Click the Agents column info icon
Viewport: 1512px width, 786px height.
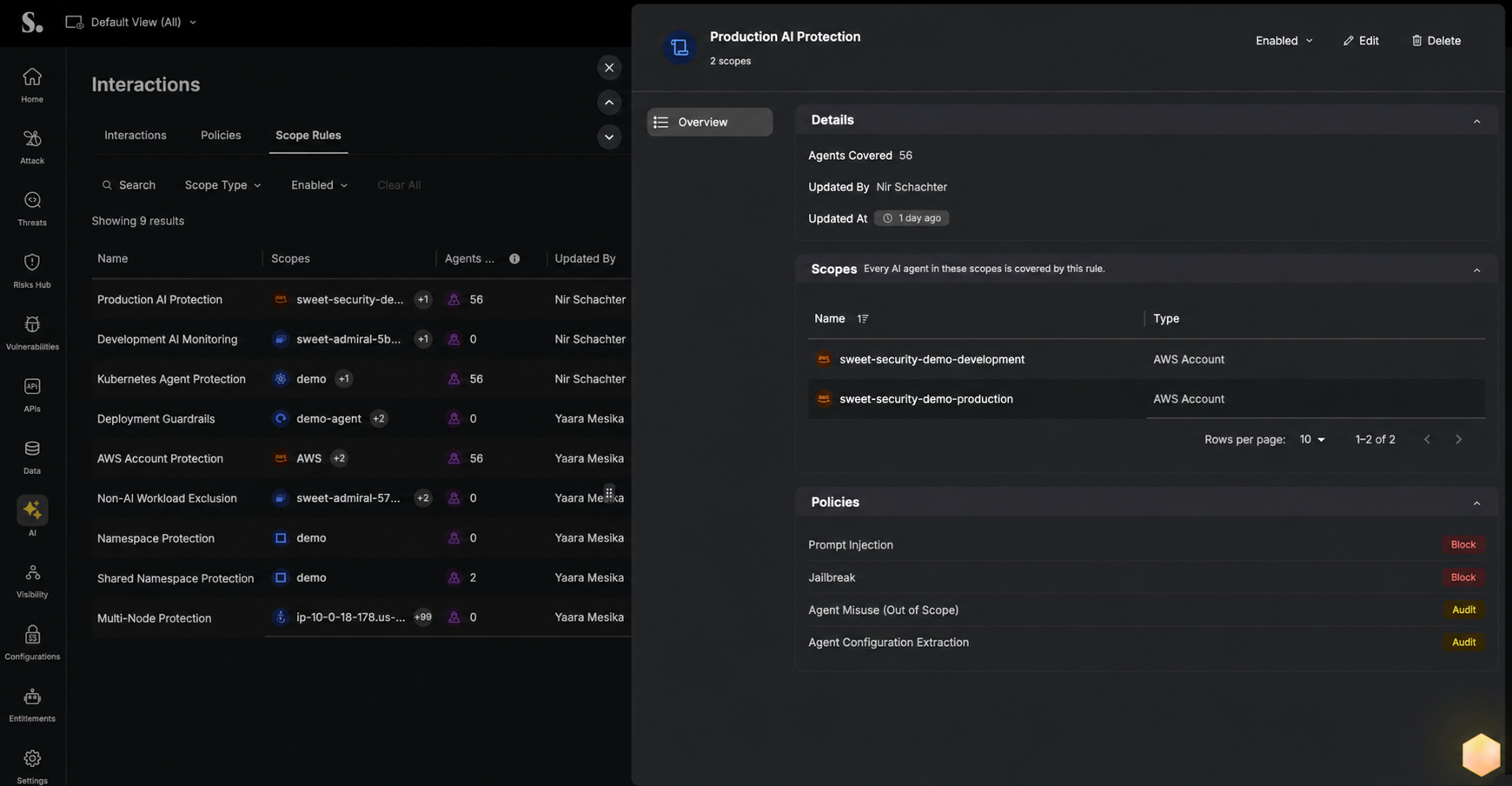(514, 259)
